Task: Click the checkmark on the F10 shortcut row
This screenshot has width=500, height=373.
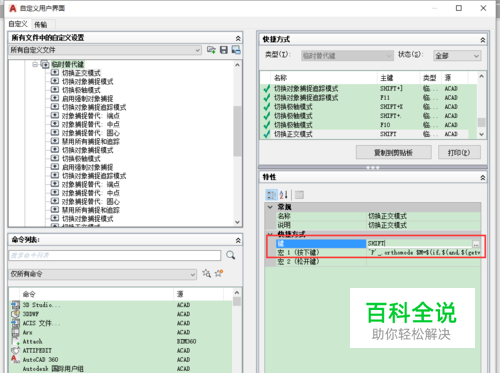Action: click(267, 125)
